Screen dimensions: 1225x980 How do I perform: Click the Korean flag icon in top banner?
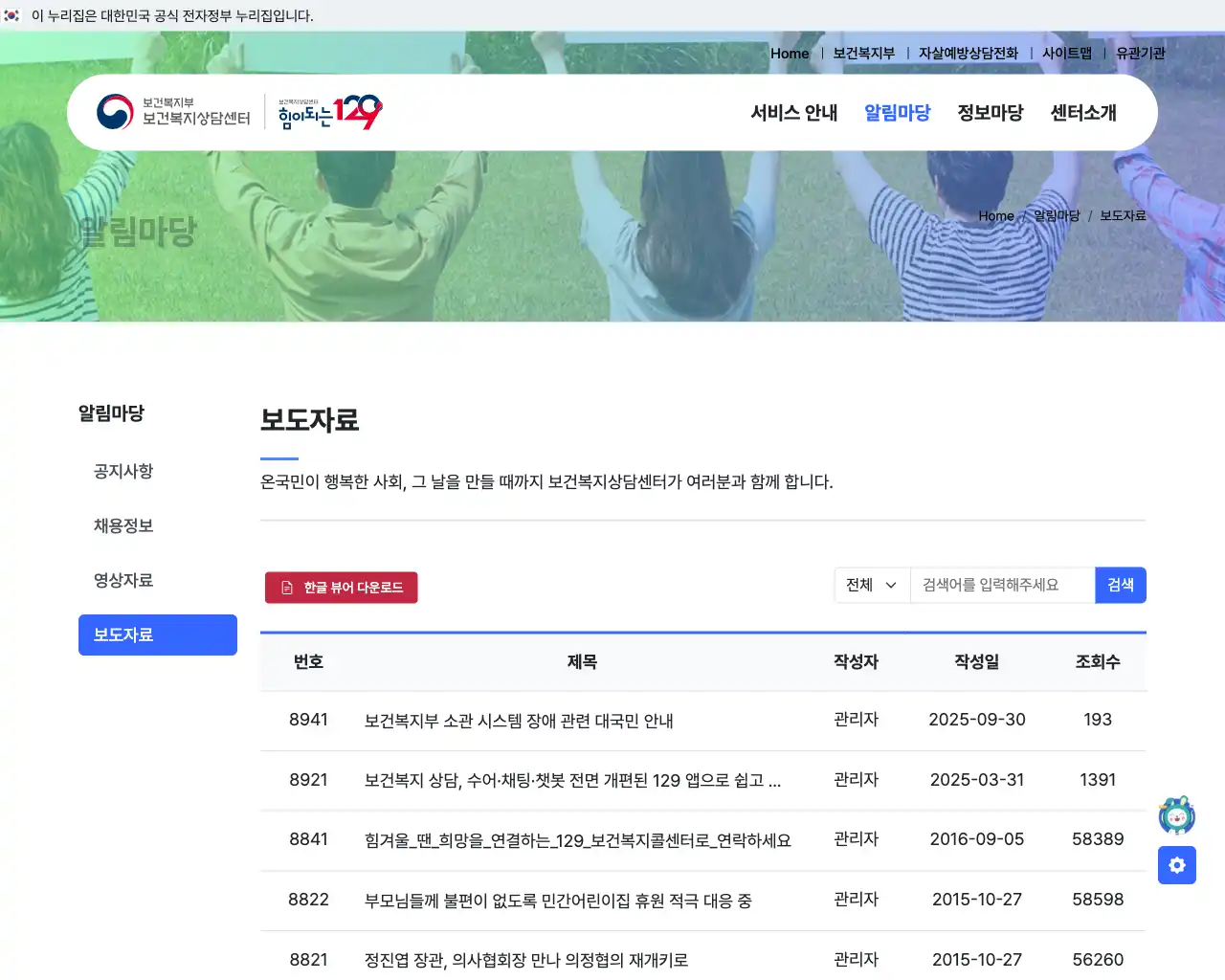(13, 15)
